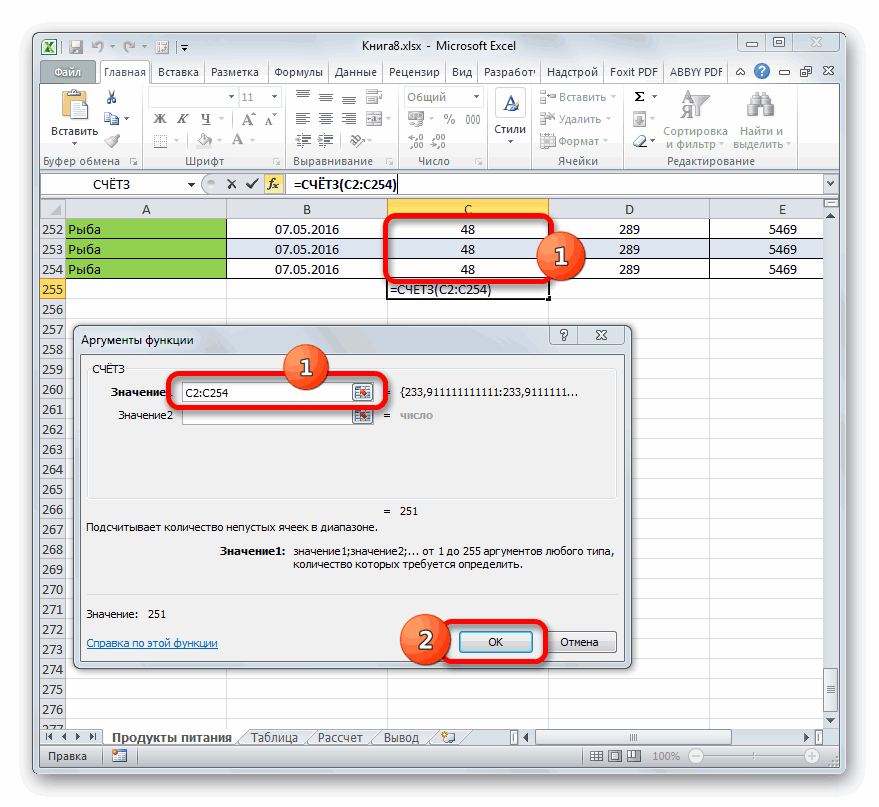The image size is (879, 807).
Task: Switch to the Вставка ribbon tab
Action: [x=178, y=72]
